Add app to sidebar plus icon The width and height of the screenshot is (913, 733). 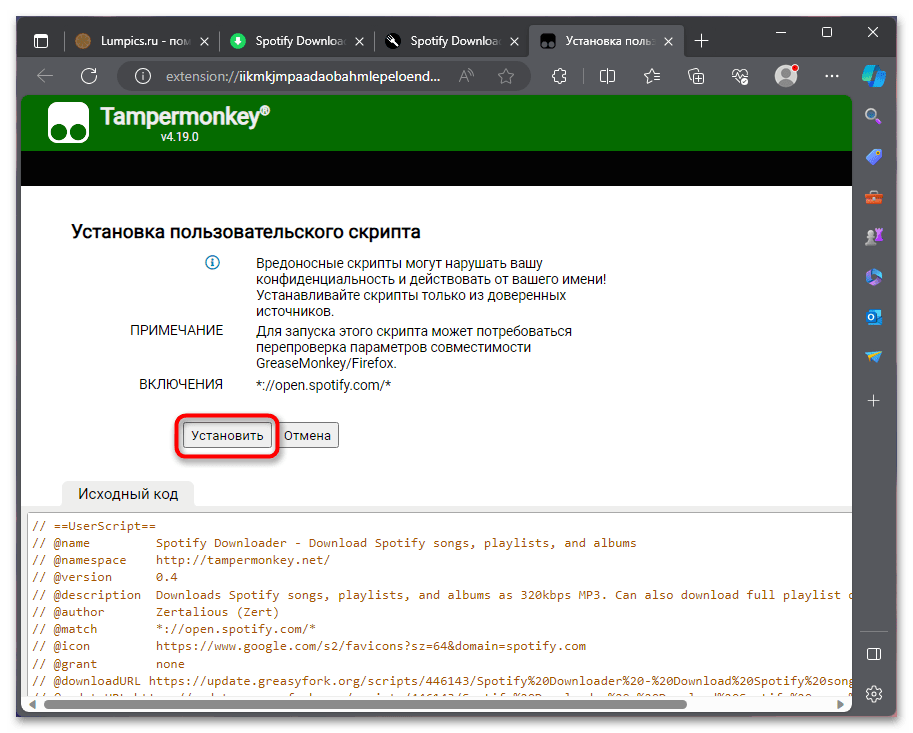coord(873,401)
